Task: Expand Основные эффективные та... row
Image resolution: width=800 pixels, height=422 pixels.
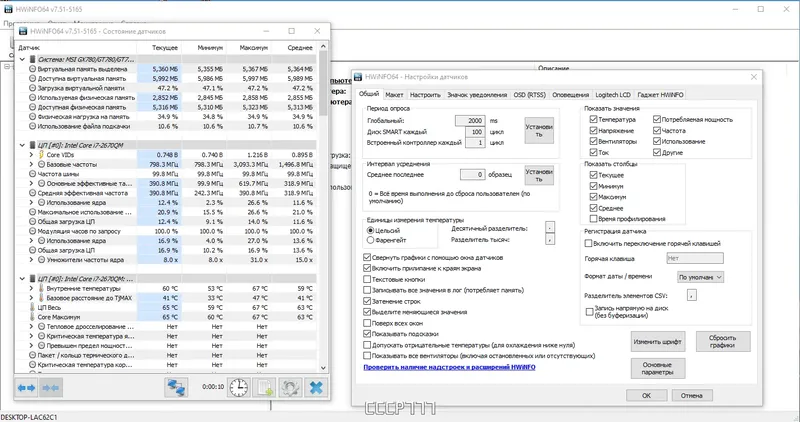Action: [31, 183]
